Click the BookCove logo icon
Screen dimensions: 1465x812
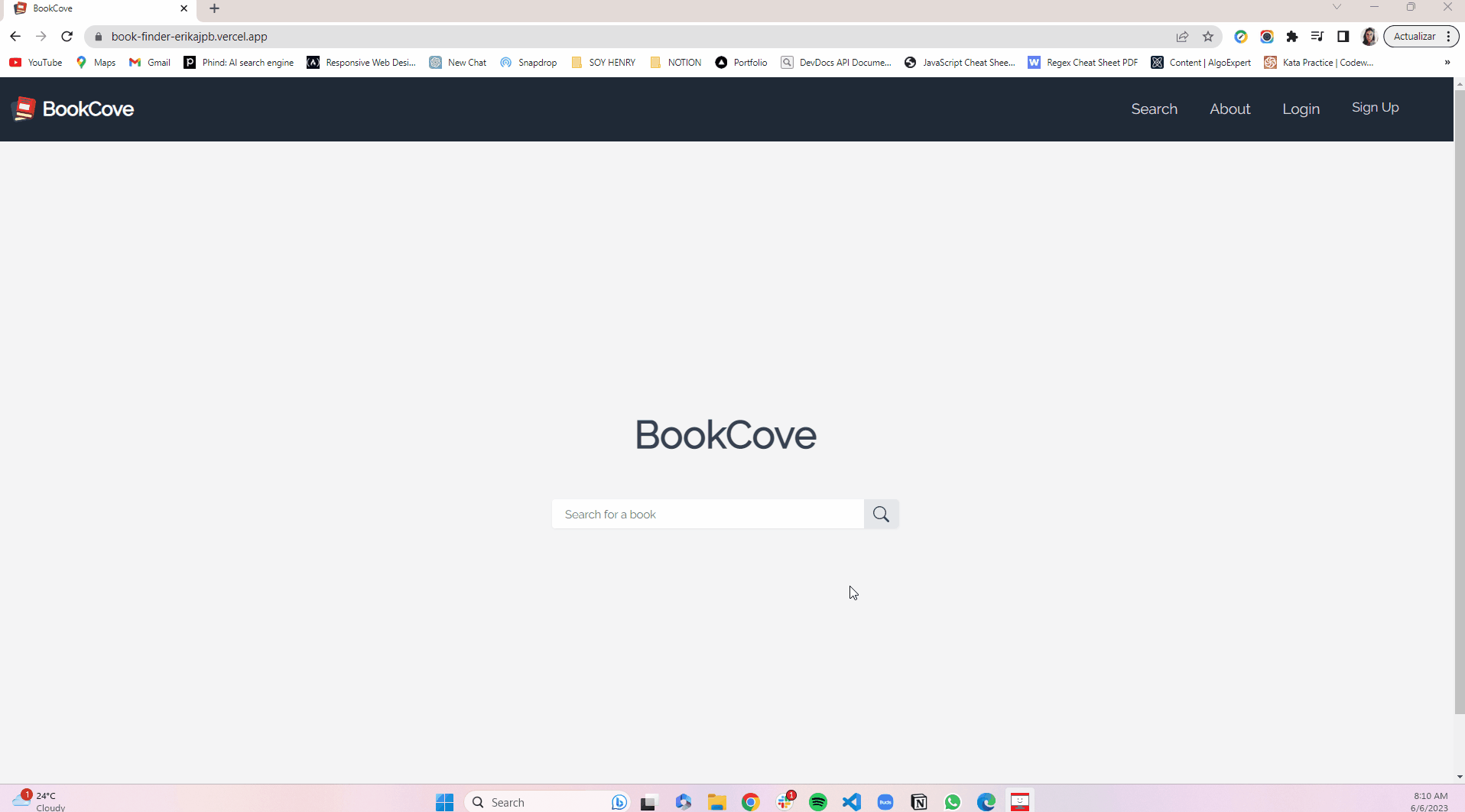[24, 108]
